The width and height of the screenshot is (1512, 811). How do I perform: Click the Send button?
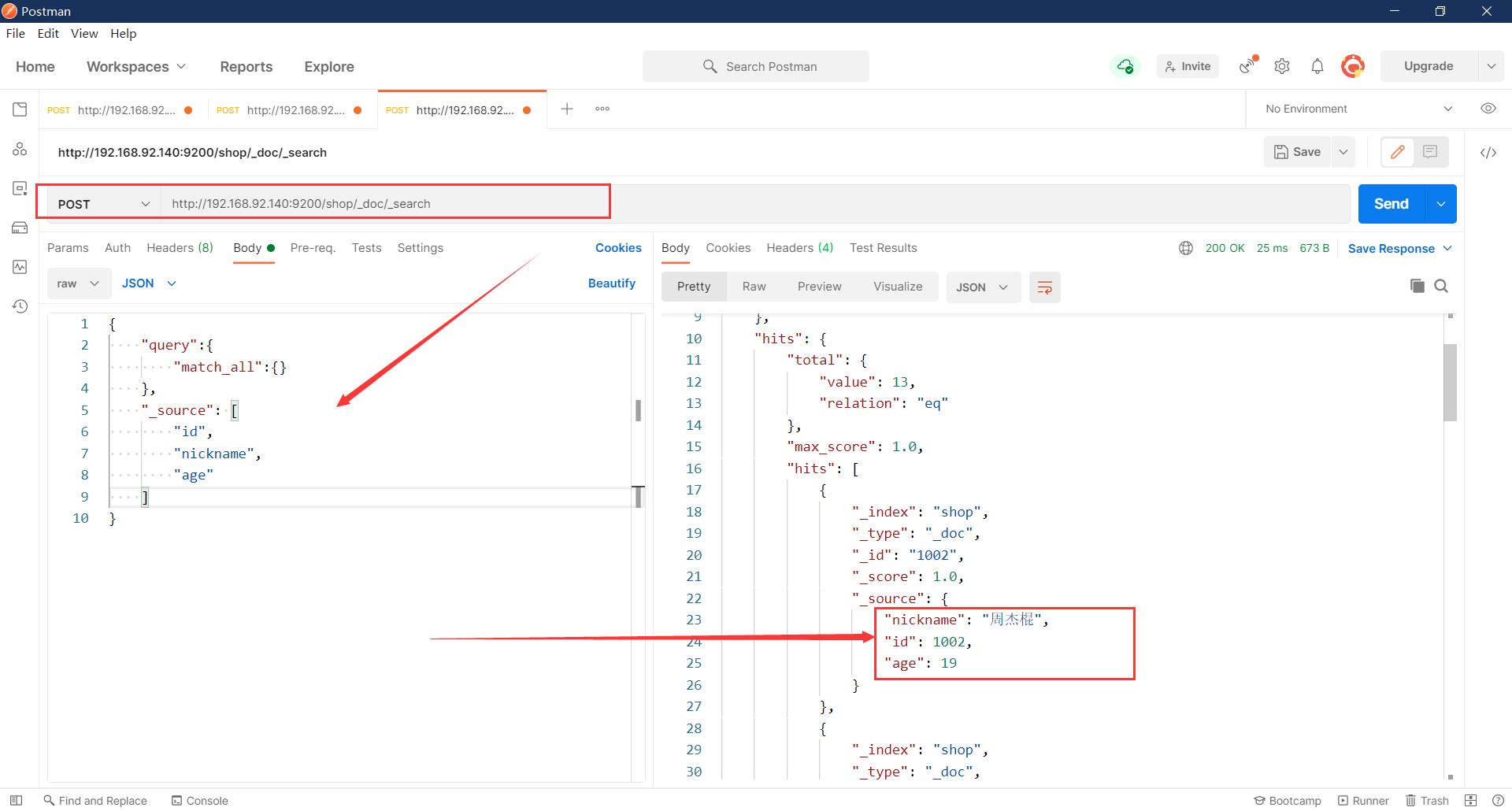pyautogui.click(x=1392, y=204)
